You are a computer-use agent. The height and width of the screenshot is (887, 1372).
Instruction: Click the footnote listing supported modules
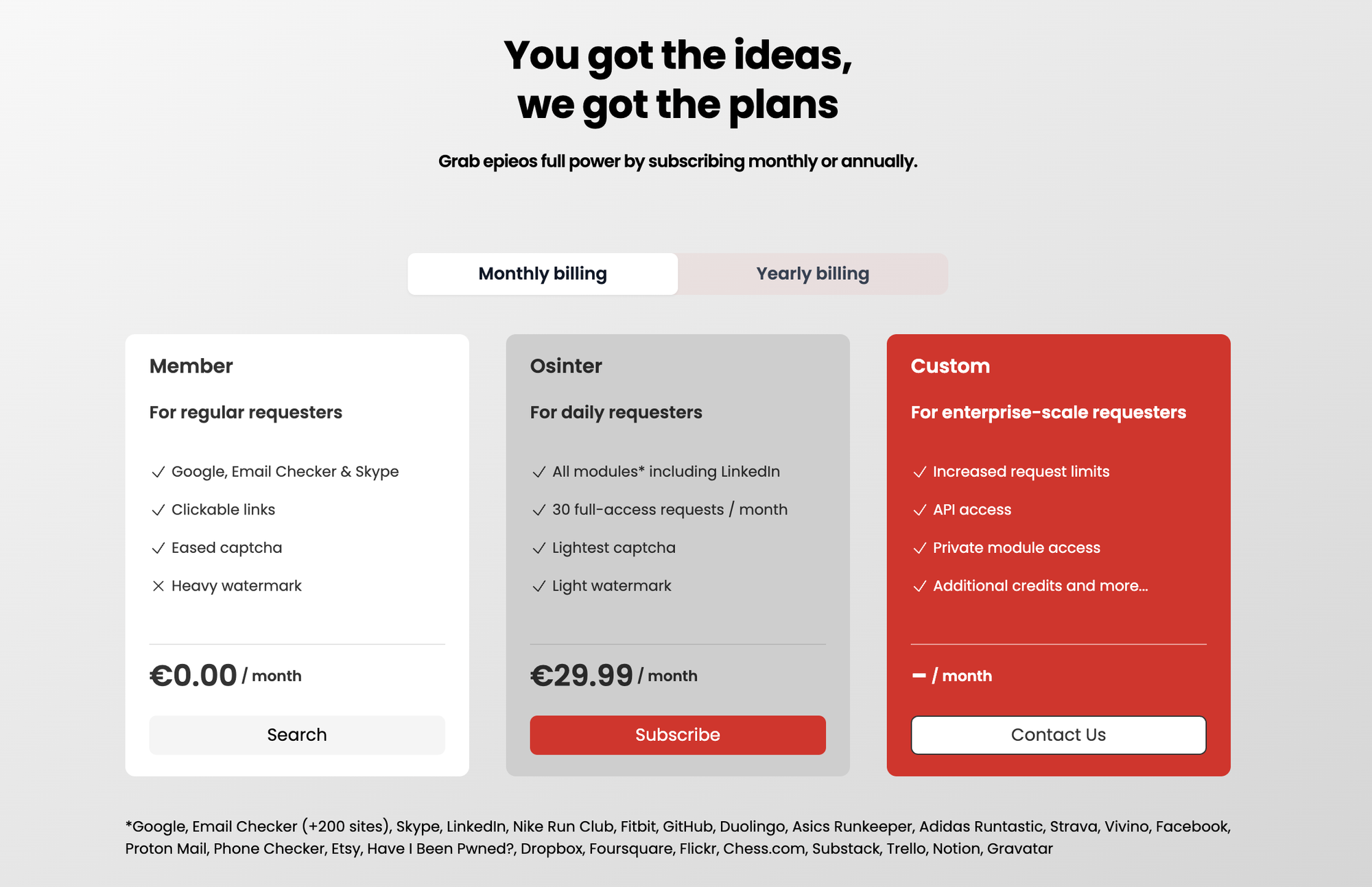click(x=678, y=838)
